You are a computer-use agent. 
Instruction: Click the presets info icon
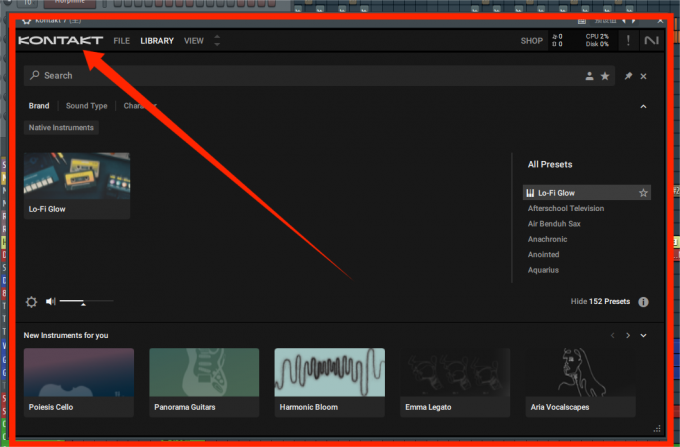[x=643, y=302]
